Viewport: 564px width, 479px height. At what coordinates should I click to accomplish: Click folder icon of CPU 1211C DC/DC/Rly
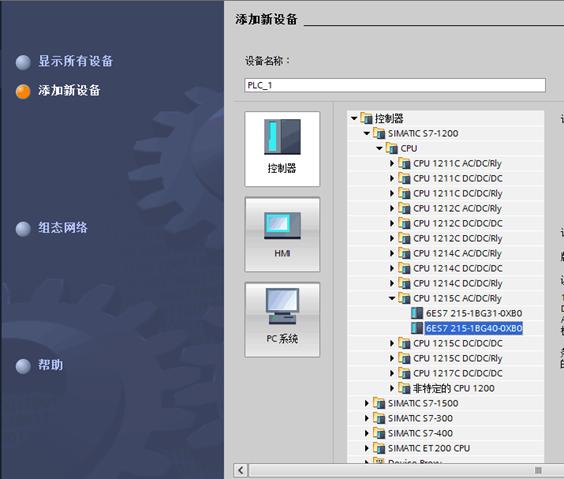pos(404,193)
